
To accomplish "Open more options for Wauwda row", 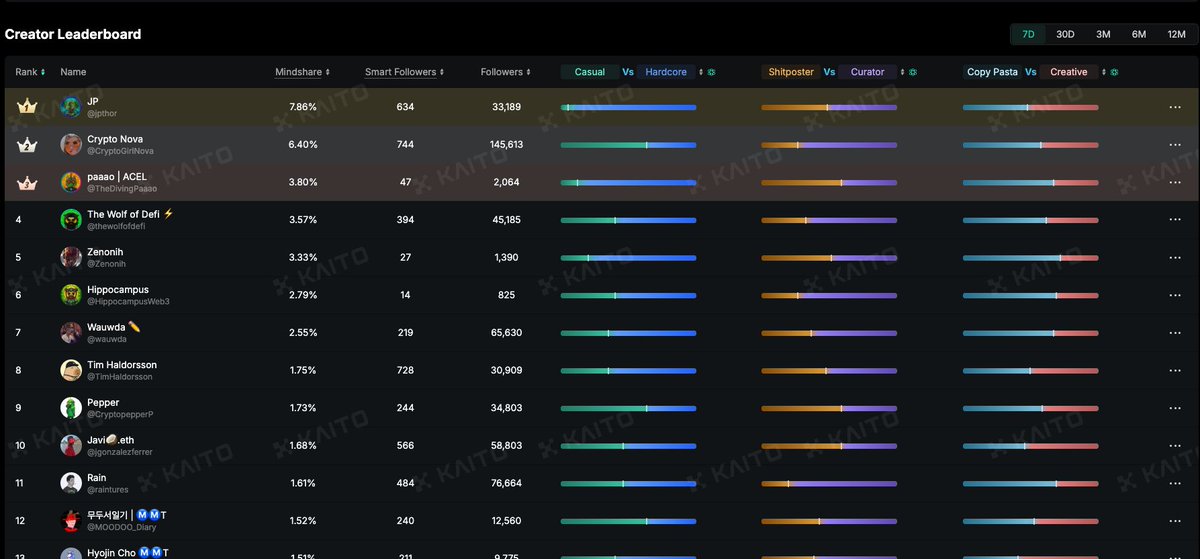I will pyautogui.click(x=1175, y=333).
